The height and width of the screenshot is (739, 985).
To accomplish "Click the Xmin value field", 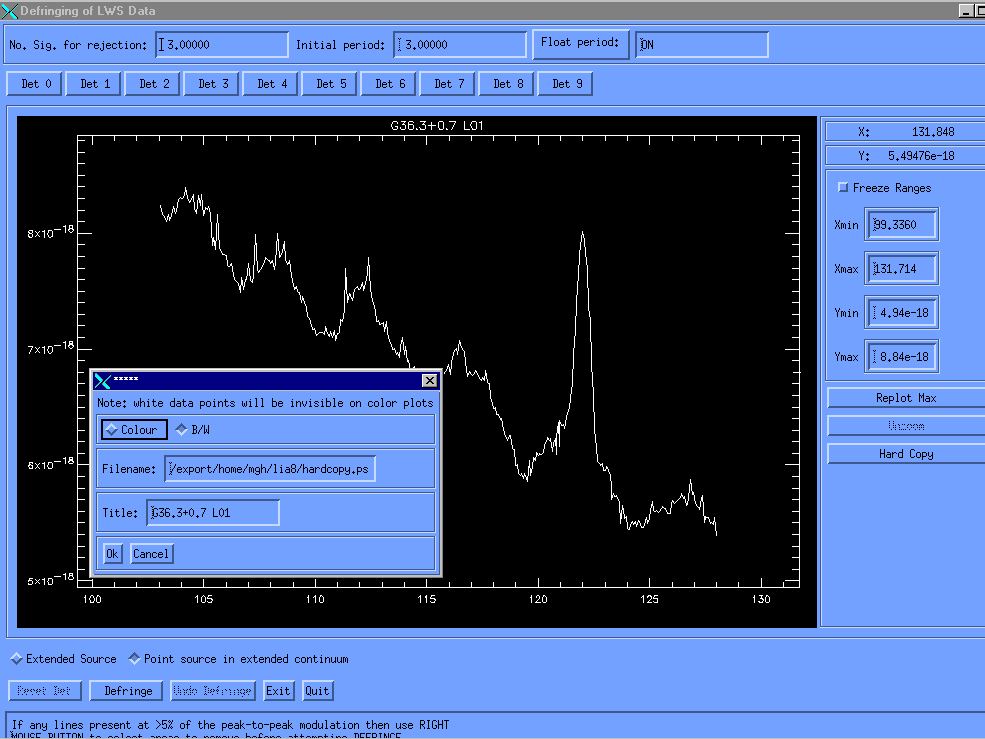I will click(902, 225).
